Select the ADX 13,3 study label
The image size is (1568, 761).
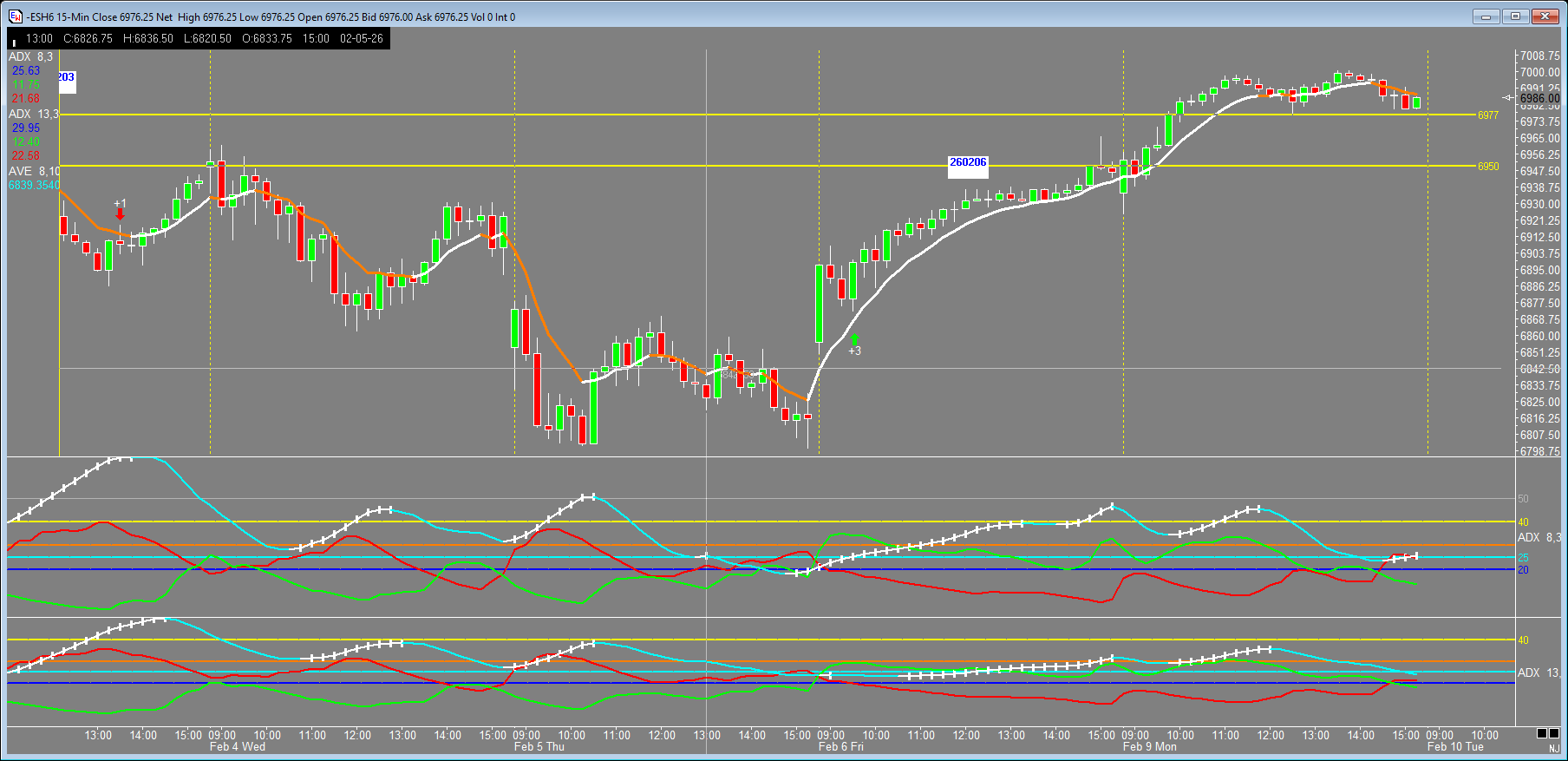tap(33, 114)
